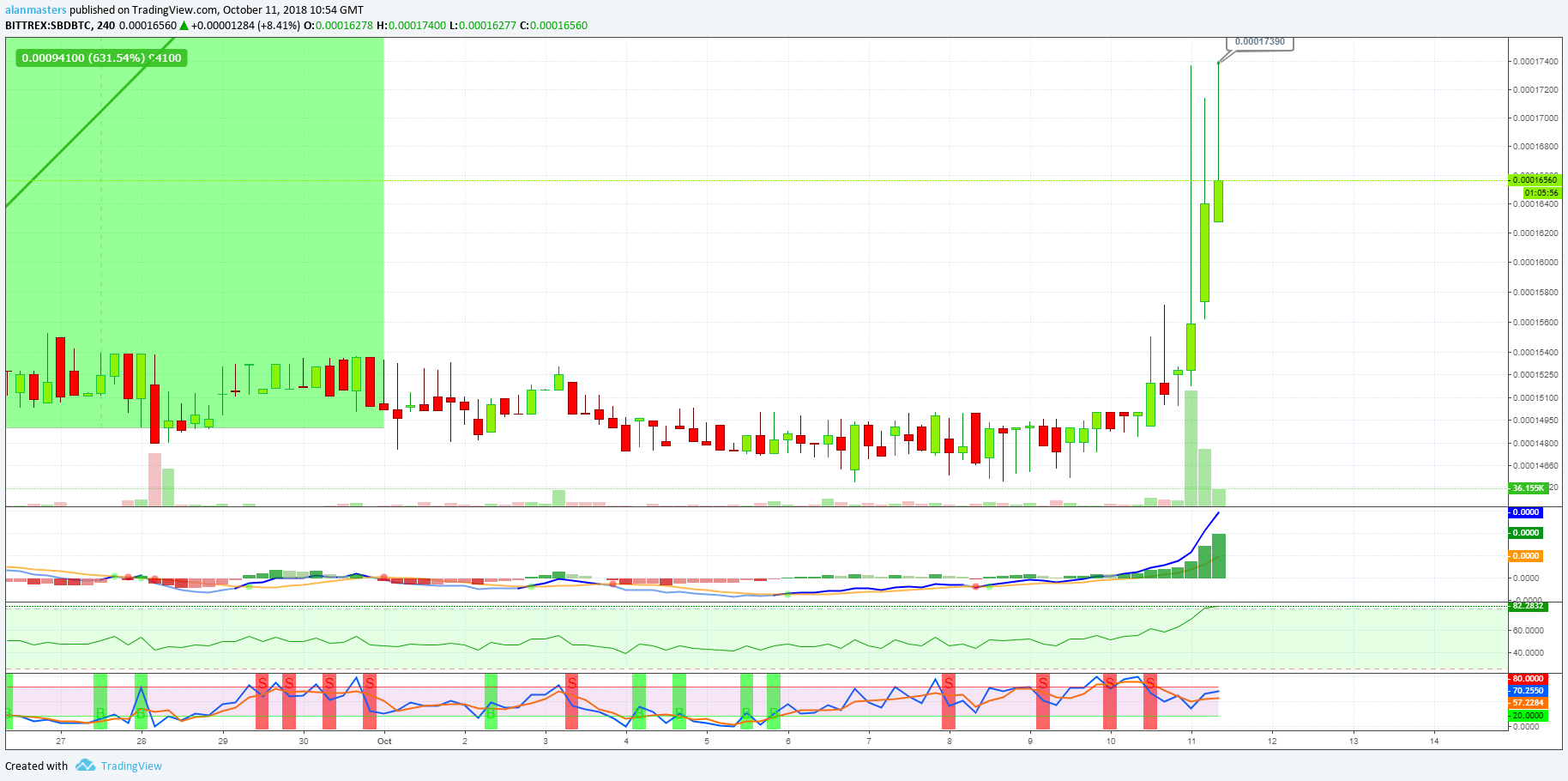Select the 9 date axis label
The width and height of the screenshot is (1568, 781).
point(1030,742)
